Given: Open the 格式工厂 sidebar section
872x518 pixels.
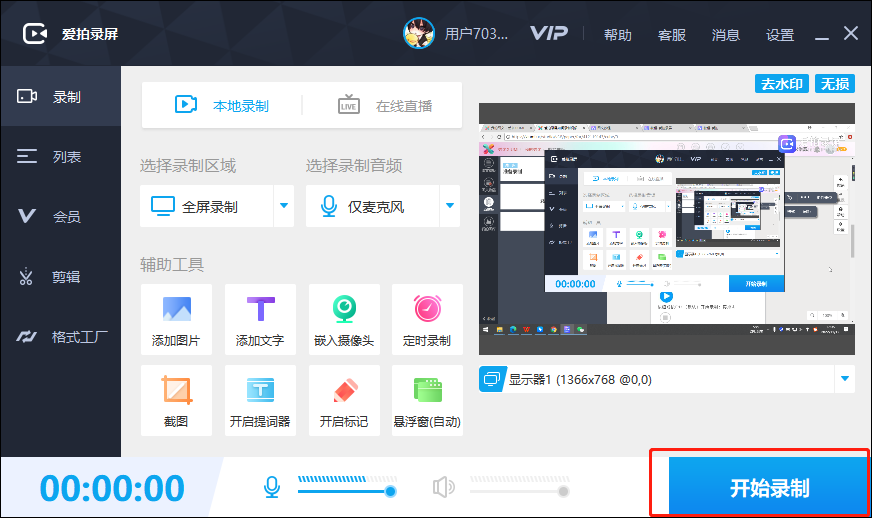Looking at the screenshot, I should pyautogui.click(x=61, y=337).
